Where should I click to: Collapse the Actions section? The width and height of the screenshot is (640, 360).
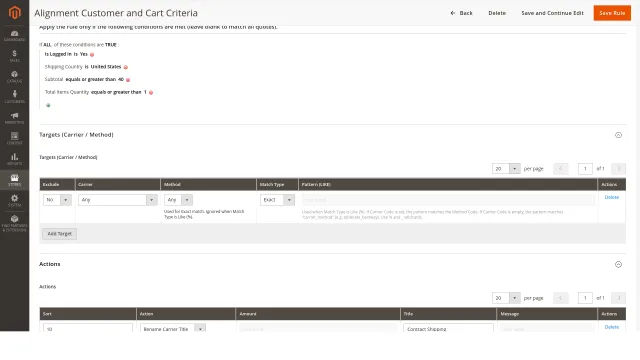click(618, 264)
